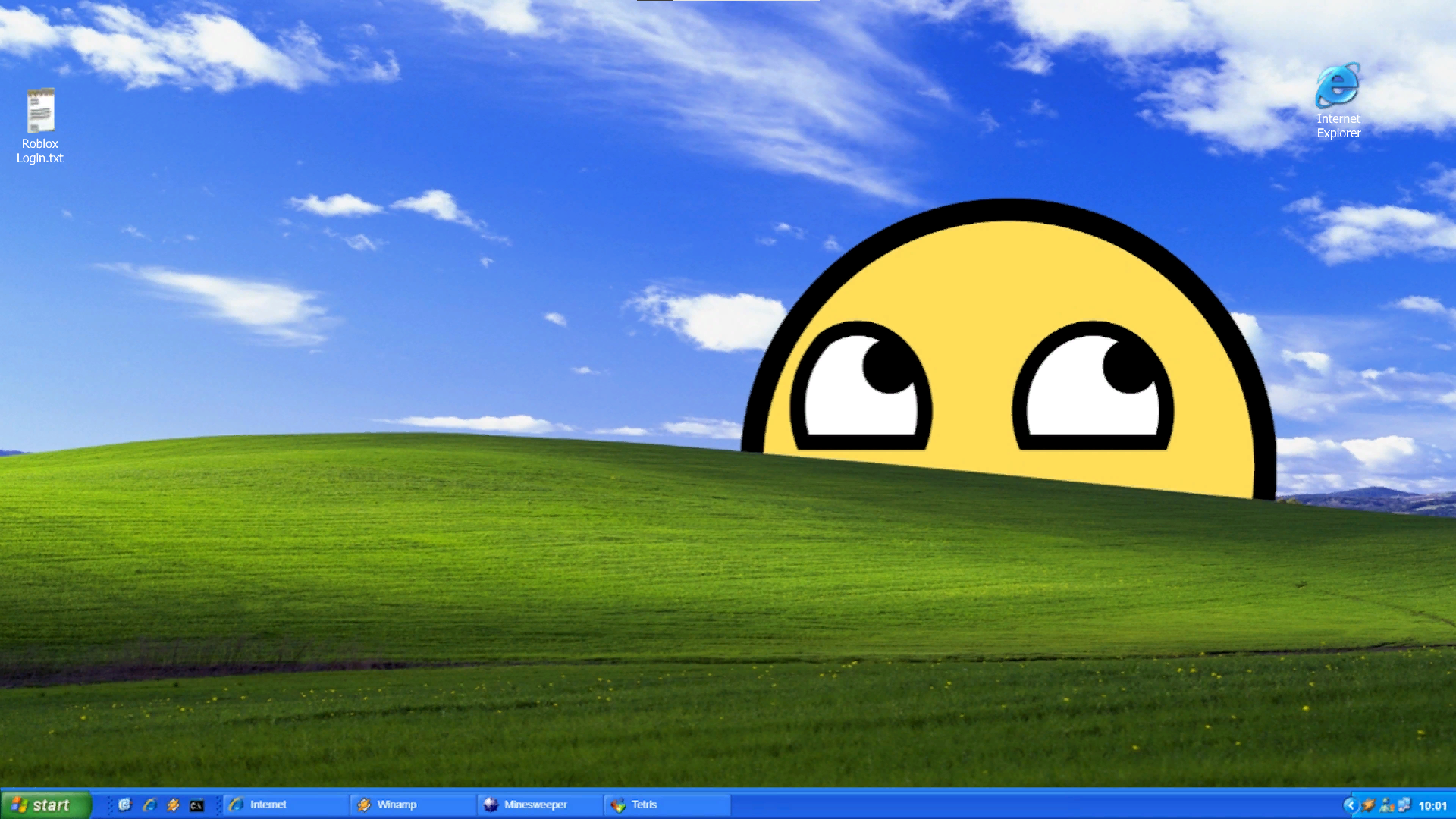Viewport: 1456px width, 819px height.
Task: Click the Winamp lightning tray icon
Action: point(1368,805)
